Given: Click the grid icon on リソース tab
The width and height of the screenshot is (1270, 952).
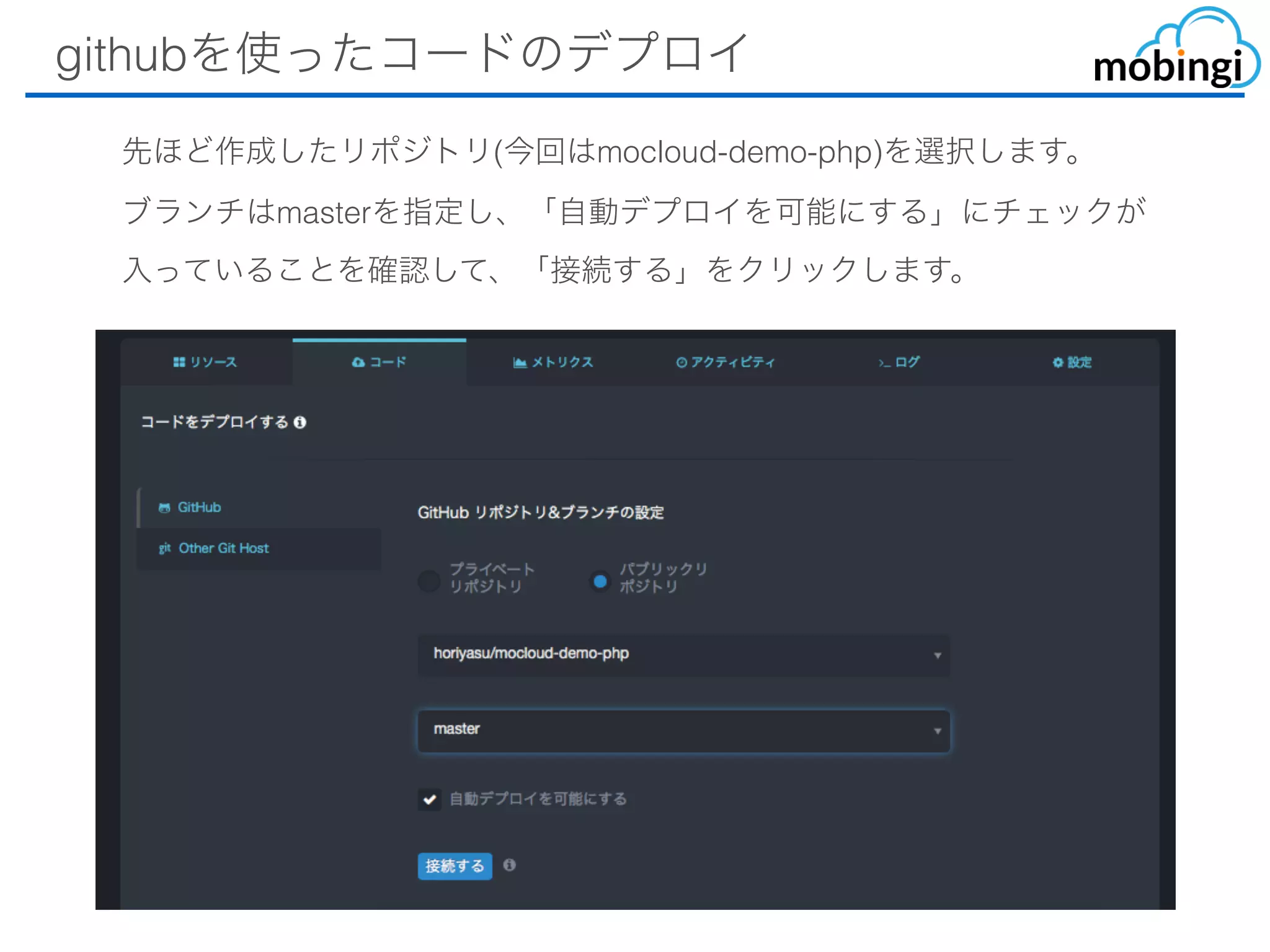Looking at the screenshot, I should point(179,362).
